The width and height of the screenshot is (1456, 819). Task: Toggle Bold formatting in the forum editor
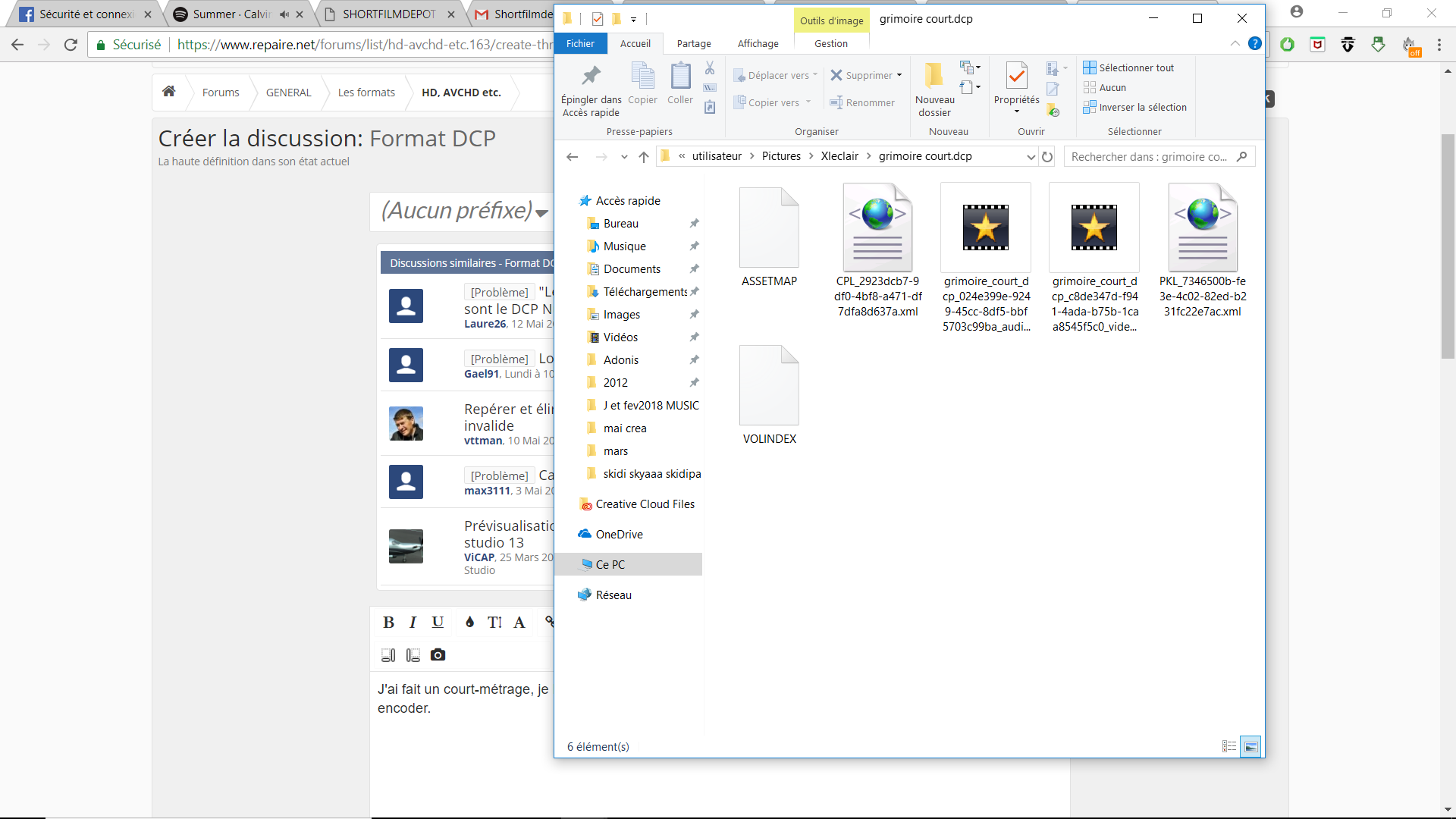[388, 623]
